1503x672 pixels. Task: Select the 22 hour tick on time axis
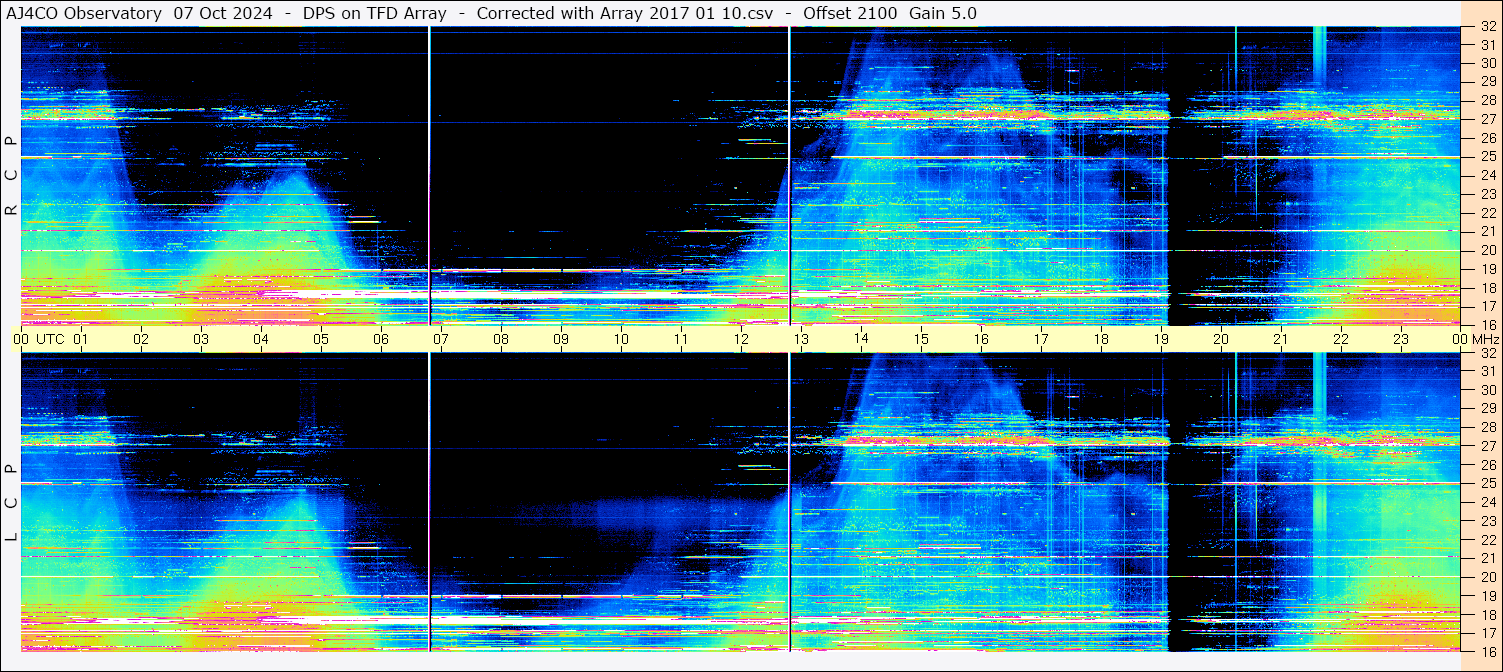coord(1341,339)
